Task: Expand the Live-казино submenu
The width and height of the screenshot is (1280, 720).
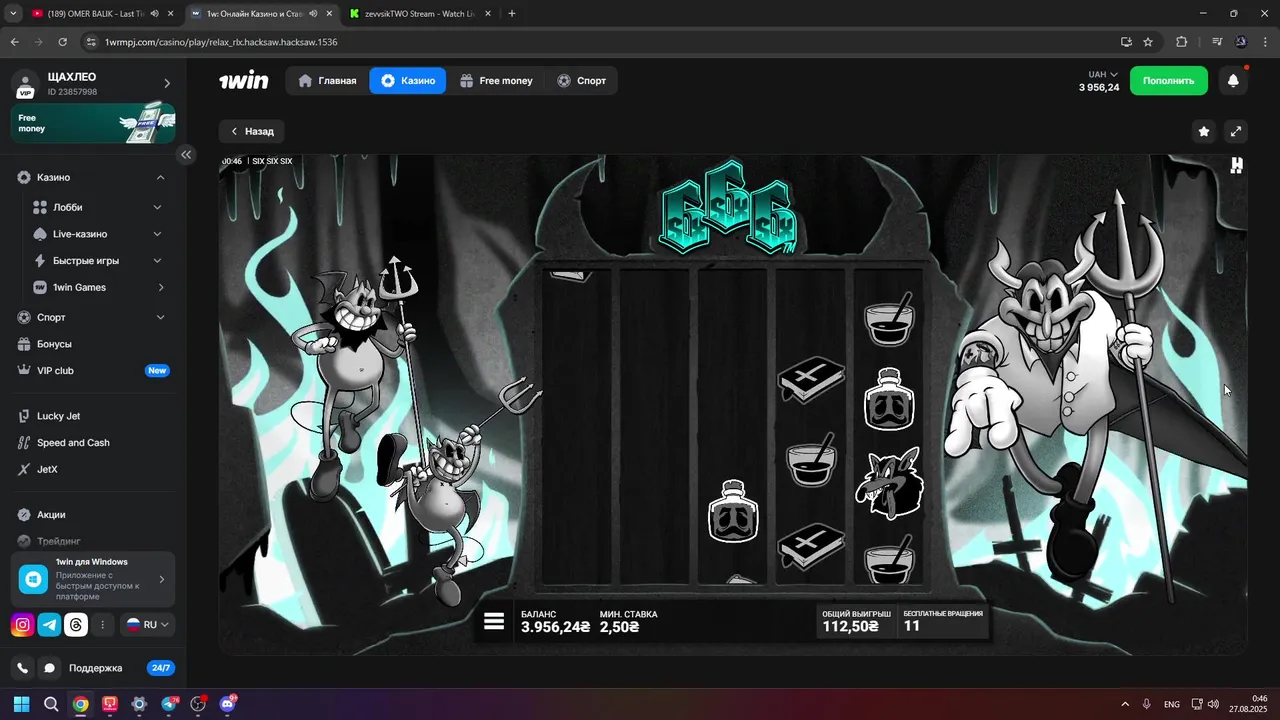Action: 157,234
